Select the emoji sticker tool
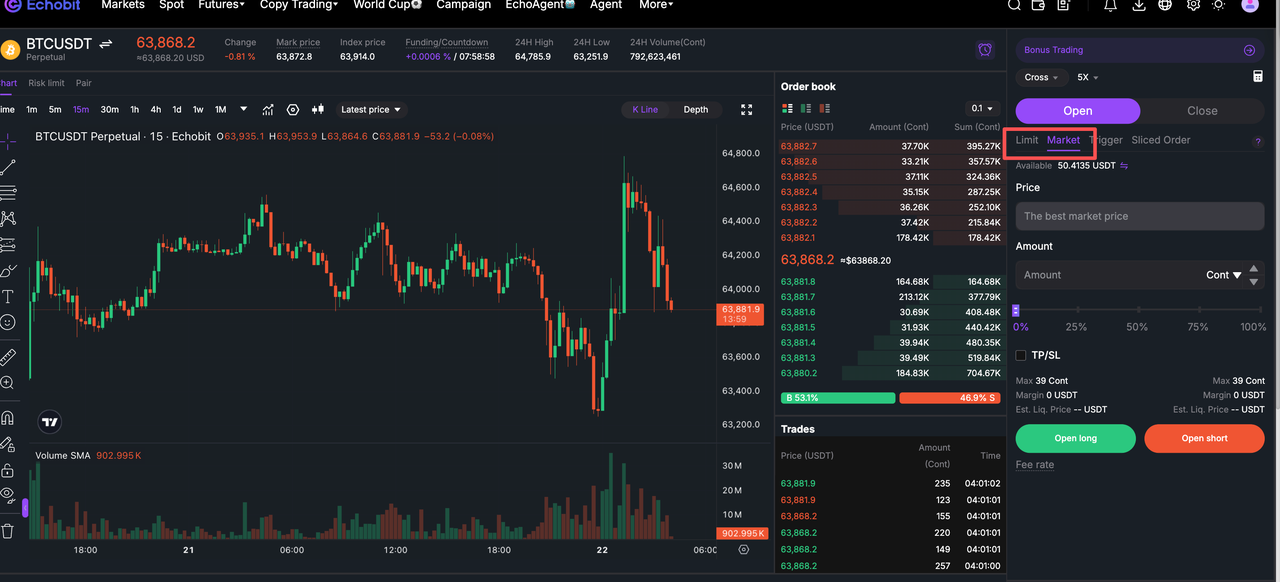Viewport: 1280px width, 582px height. click(x=8, y=322)
